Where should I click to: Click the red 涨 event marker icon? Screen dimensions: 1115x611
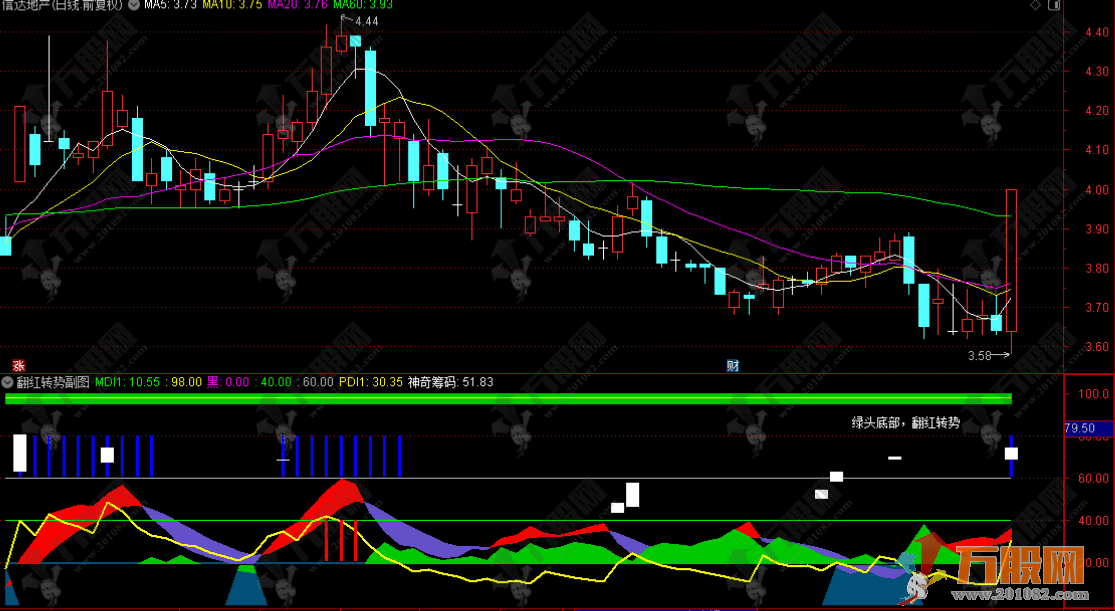coord(18,366)
